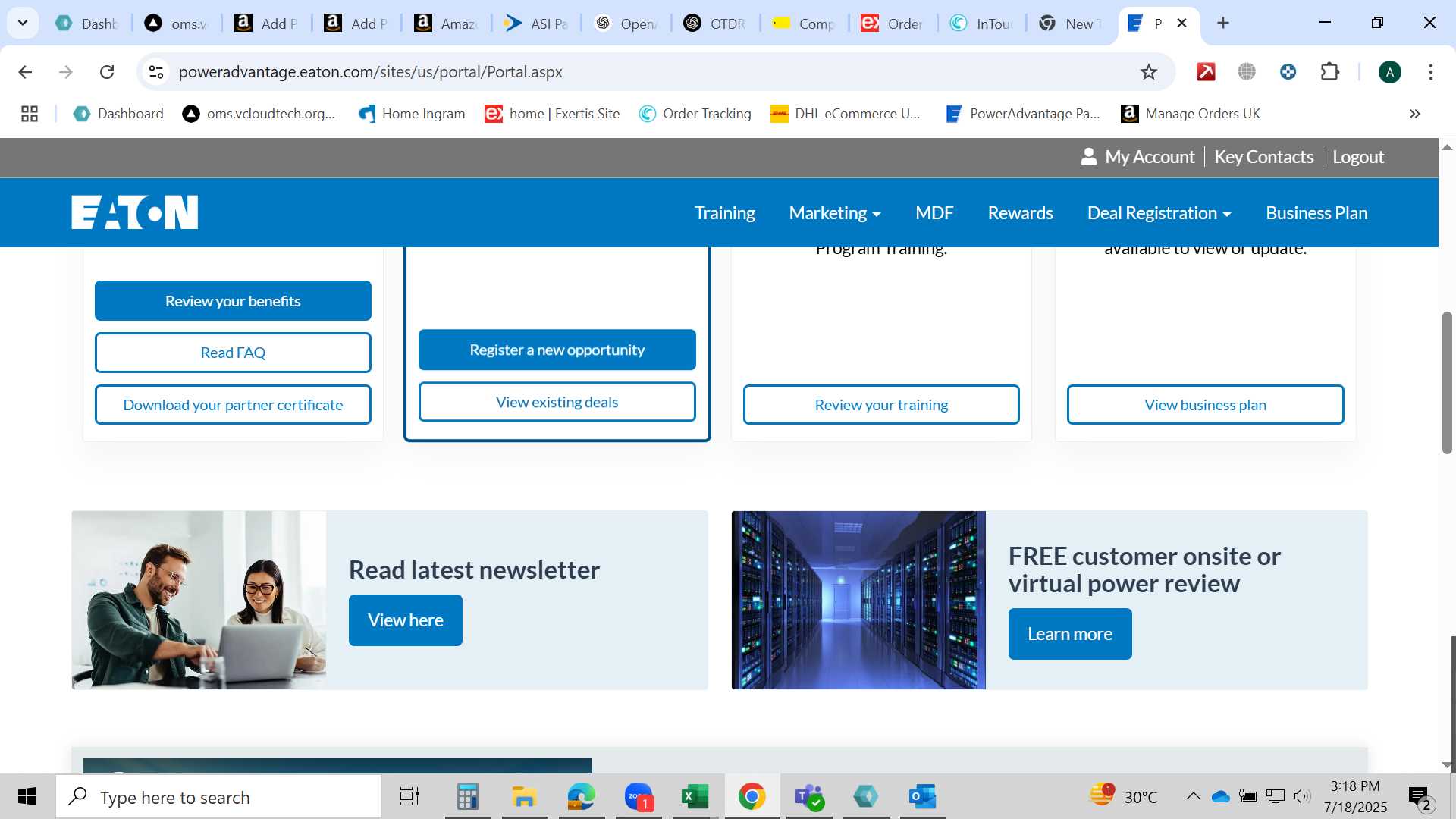Open the Key Contacts link
The height and width of the screenshot is (819, 1456).
pos(1263,157)
